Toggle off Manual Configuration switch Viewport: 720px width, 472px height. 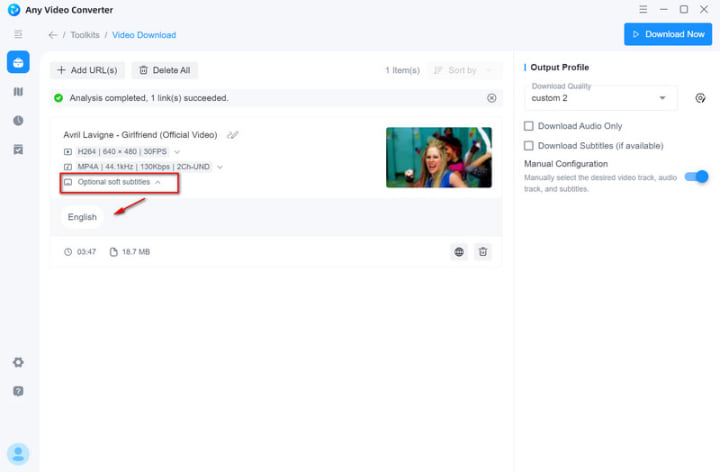coord(696,177)
